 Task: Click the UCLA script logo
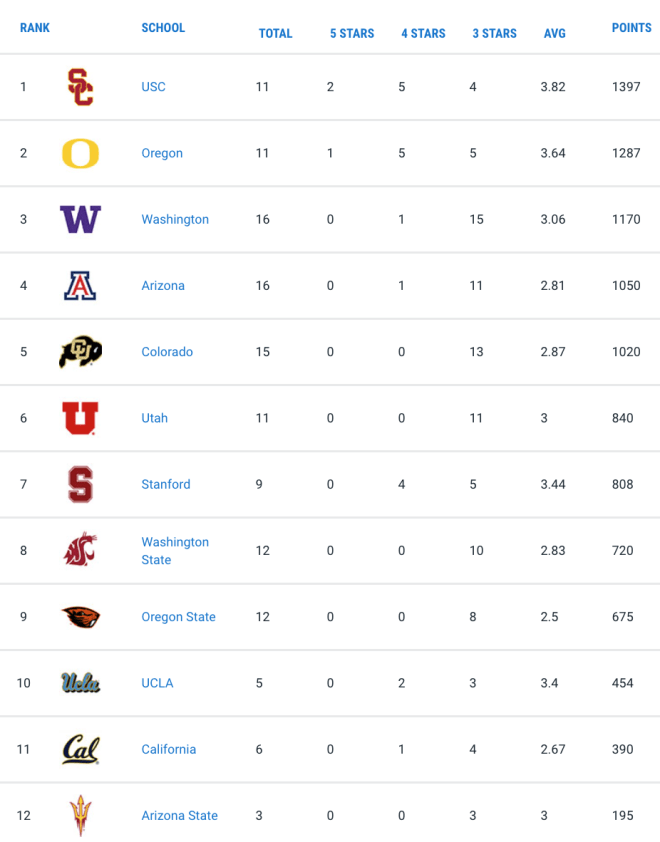point(81,683)
